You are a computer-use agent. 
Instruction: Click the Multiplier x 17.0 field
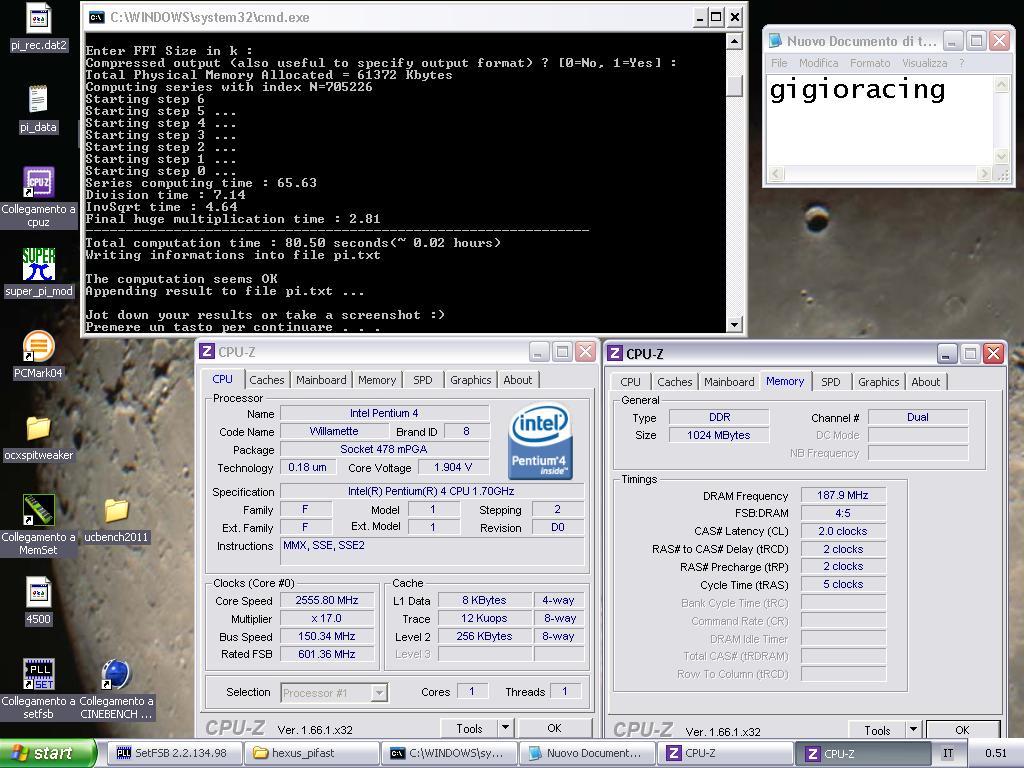pos(327,618)
